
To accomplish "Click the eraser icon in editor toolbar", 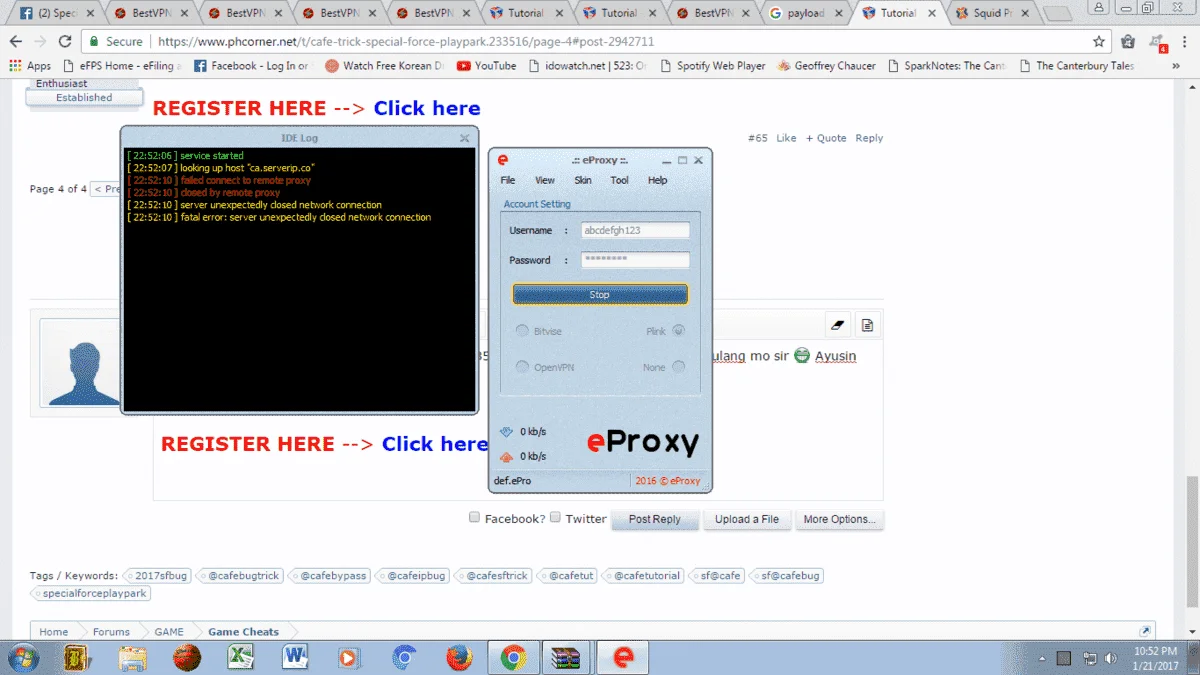I will (838, 325).
